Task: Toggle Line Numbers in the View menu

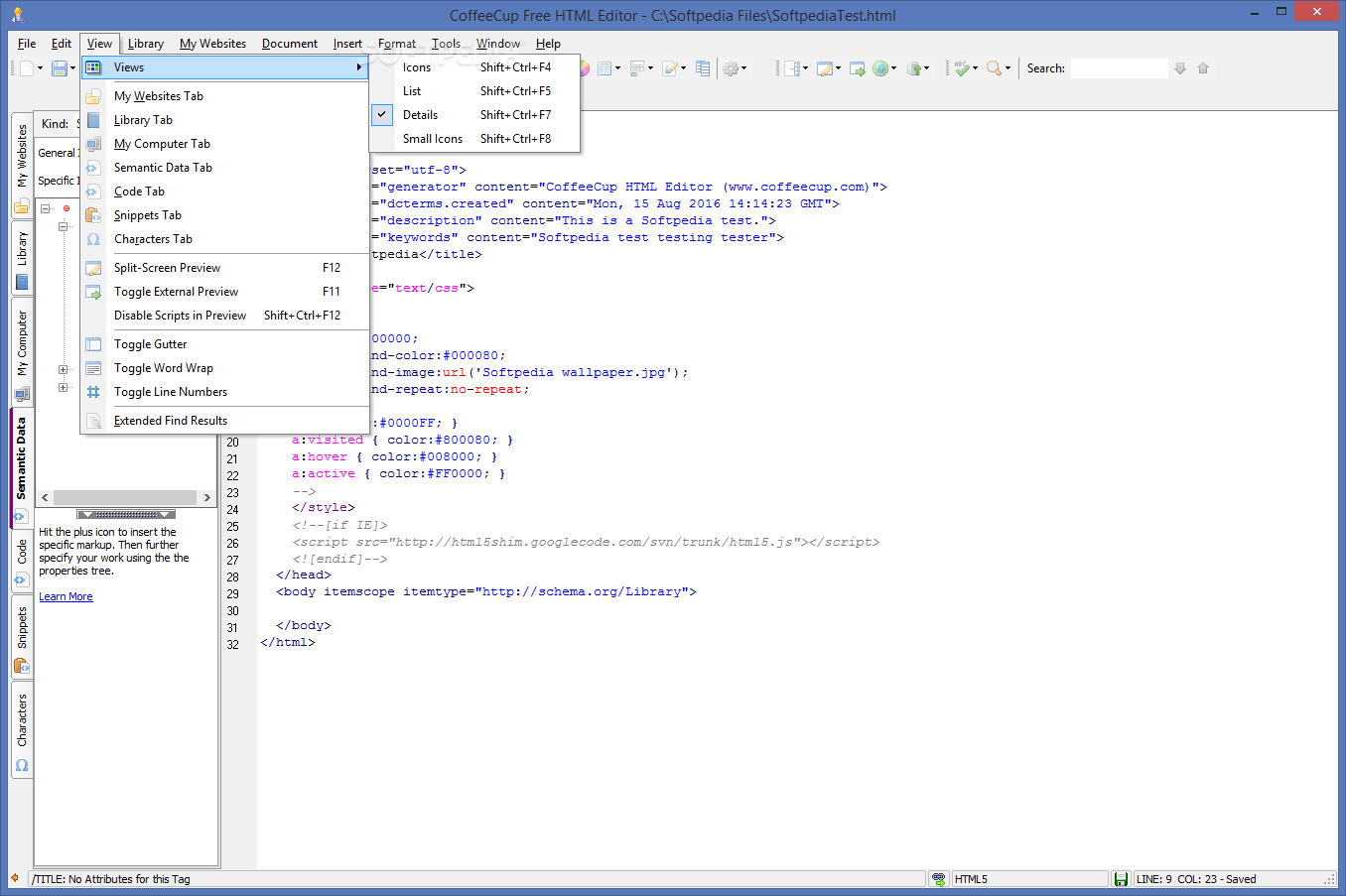Action: tap(225, 392)
